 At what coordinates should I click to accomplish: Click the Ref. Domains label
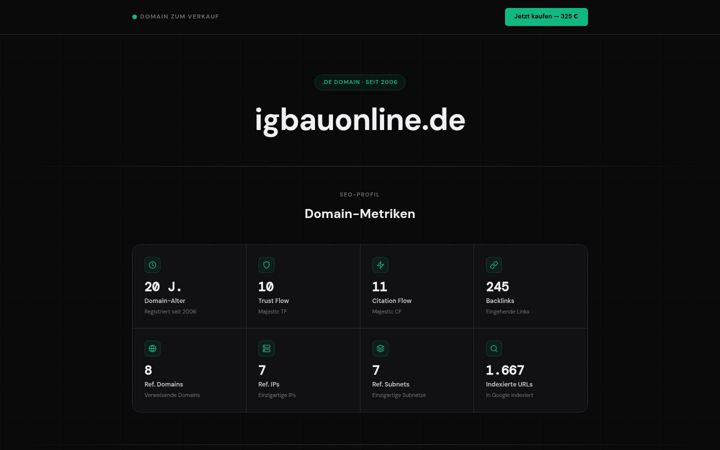click(x=163, y=384)
